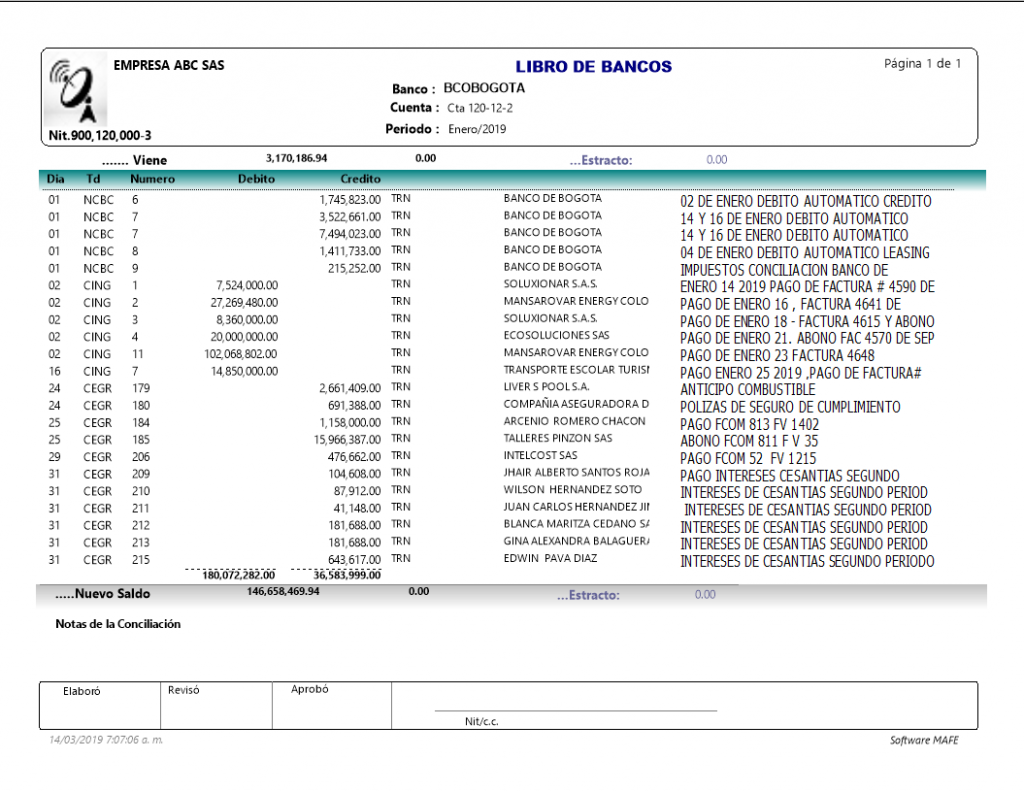
Task: Click the Enero/2019 period value
Action: (x=477, y=129)
